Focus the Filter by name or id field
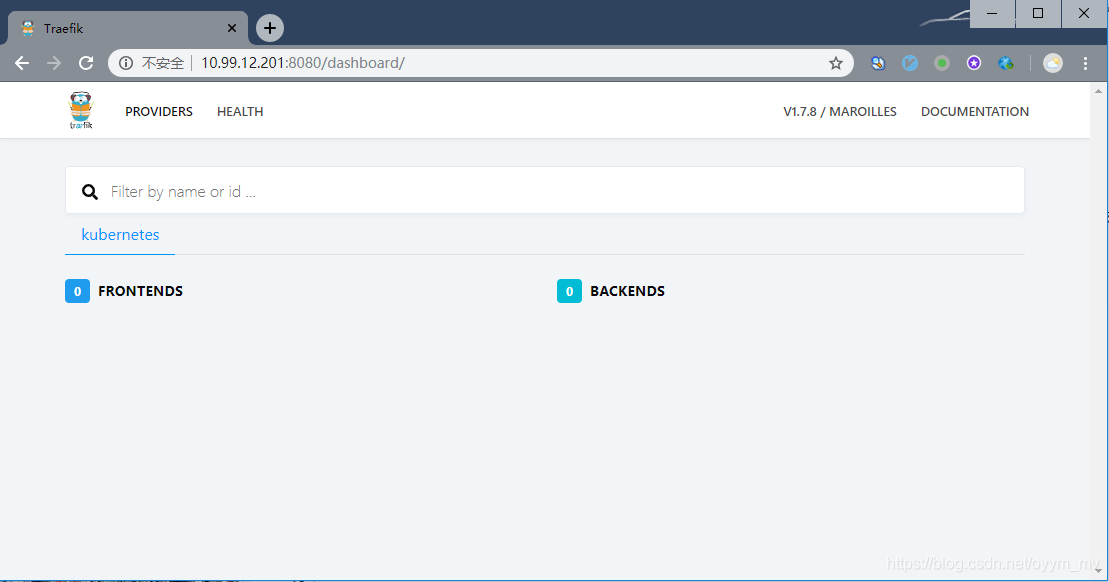The height and width of the screenshot is (582, 1109). pos(545,190)
